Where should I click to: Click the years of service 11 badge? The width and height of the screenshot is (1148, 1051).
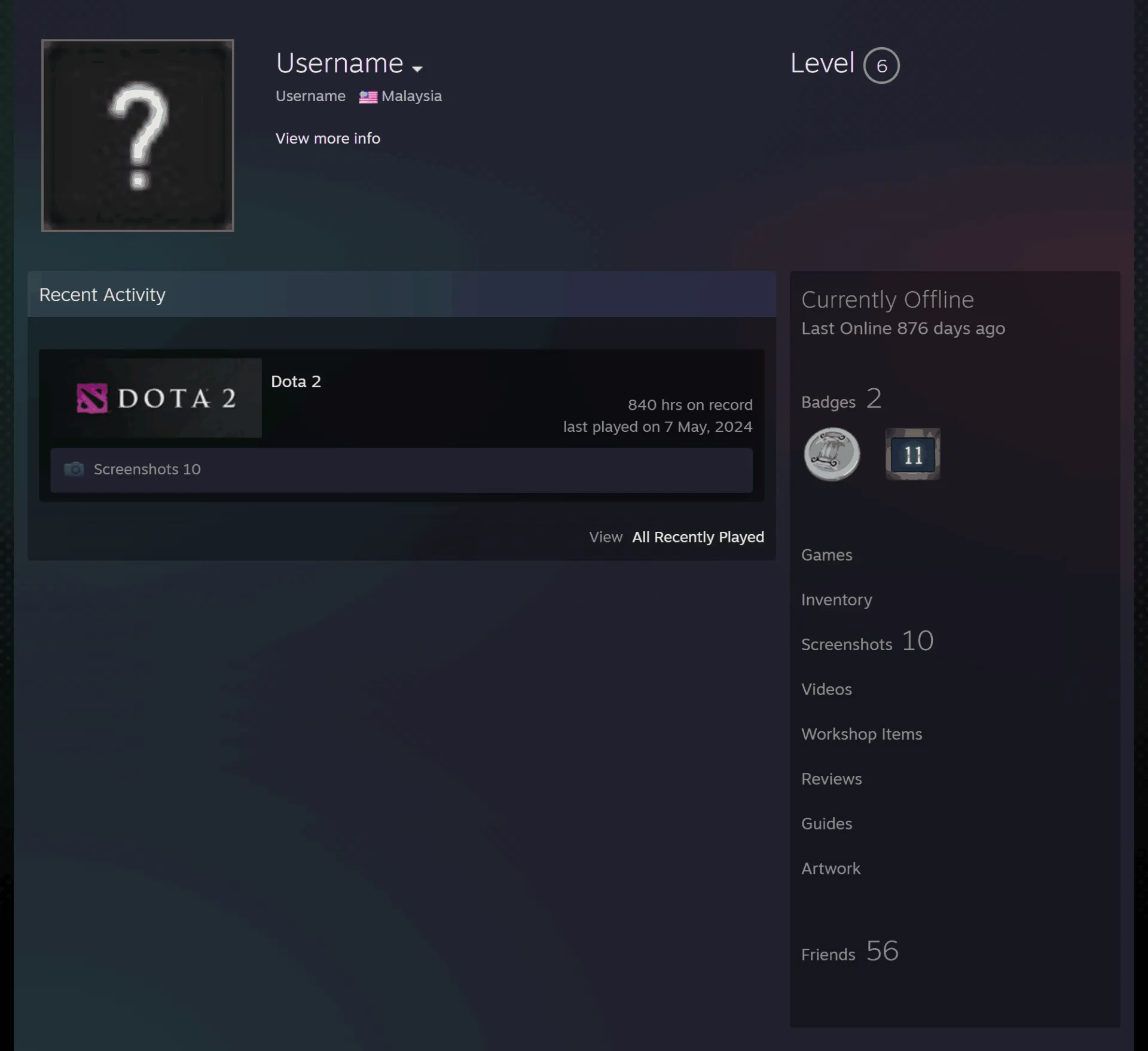click(x=912, y=454)
